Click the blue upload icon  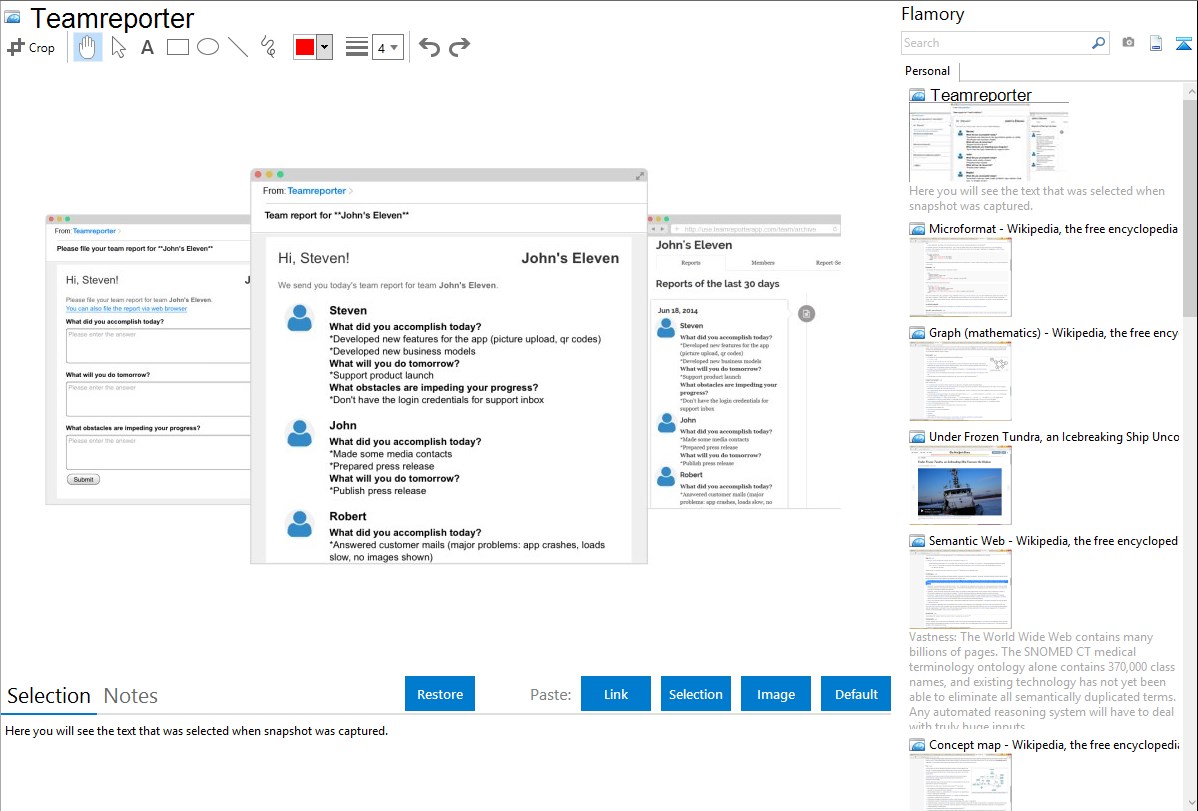[x=1183, y=43]
